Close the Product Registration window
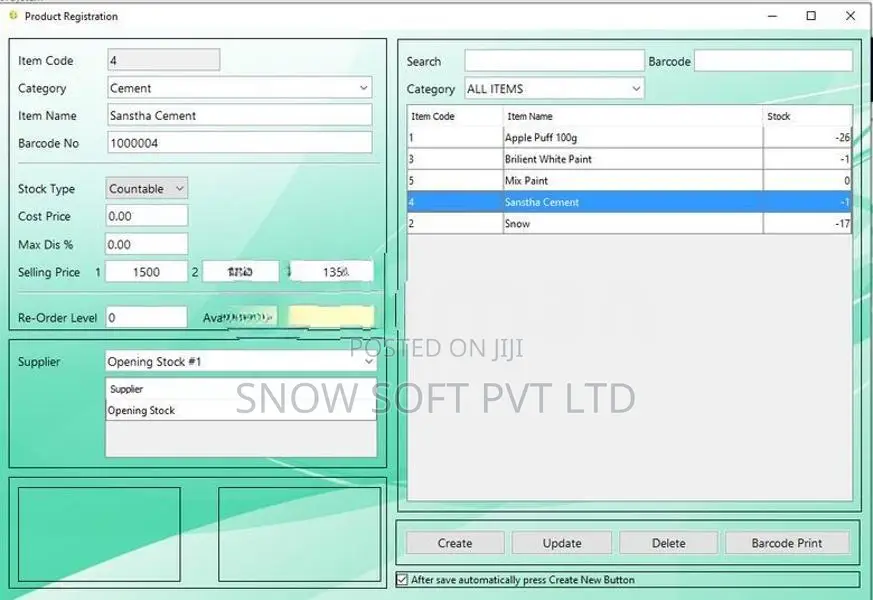The width and height of the screenshot is (873, 600). point(850,16)
